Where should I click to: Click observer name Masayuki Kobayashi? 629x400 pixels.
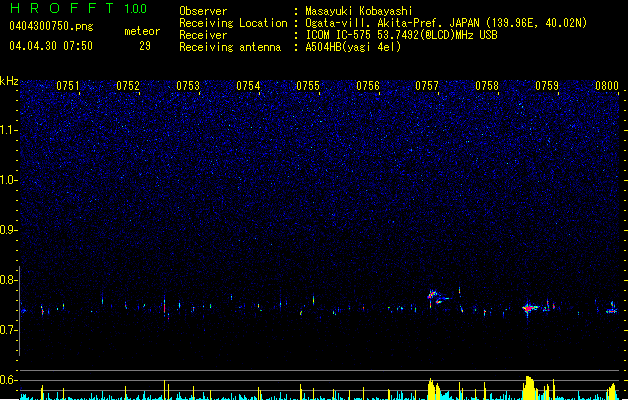(x=359, y=11)
